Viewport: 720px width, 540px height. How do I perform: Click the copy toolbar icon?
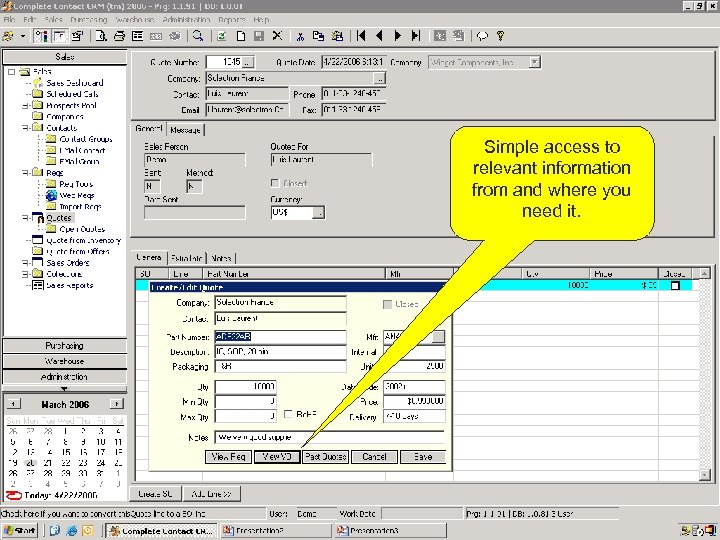click(x=318, y=36)
